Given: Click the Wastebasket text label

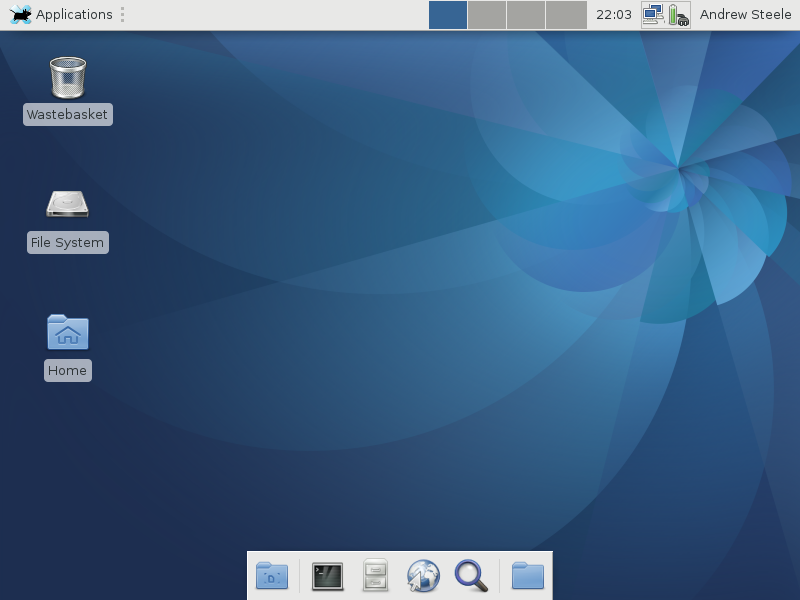Looking at the screenshot, I should (x=67, y=115).
